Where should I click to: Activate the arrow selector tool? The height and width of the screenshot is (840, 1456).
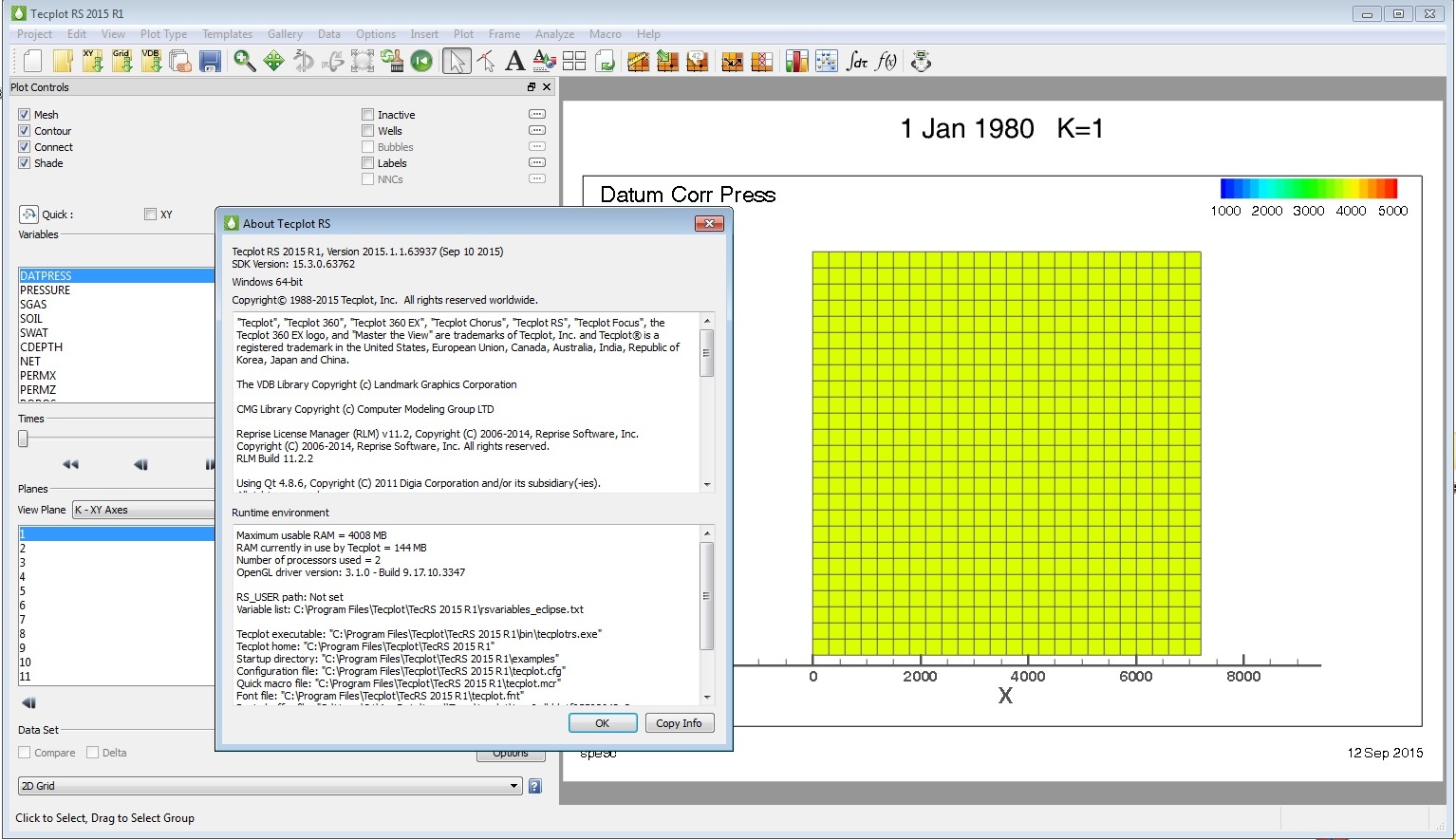coord(457,62)
